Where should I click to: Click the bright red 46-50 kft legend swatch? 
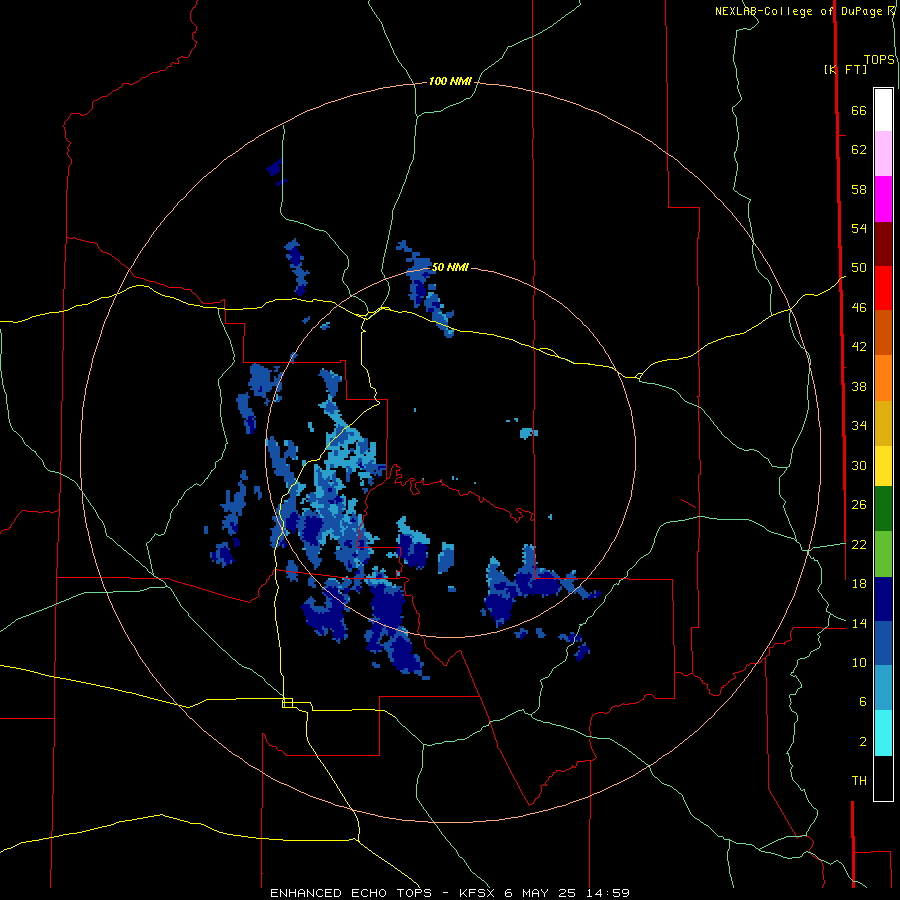pos(883,288)
